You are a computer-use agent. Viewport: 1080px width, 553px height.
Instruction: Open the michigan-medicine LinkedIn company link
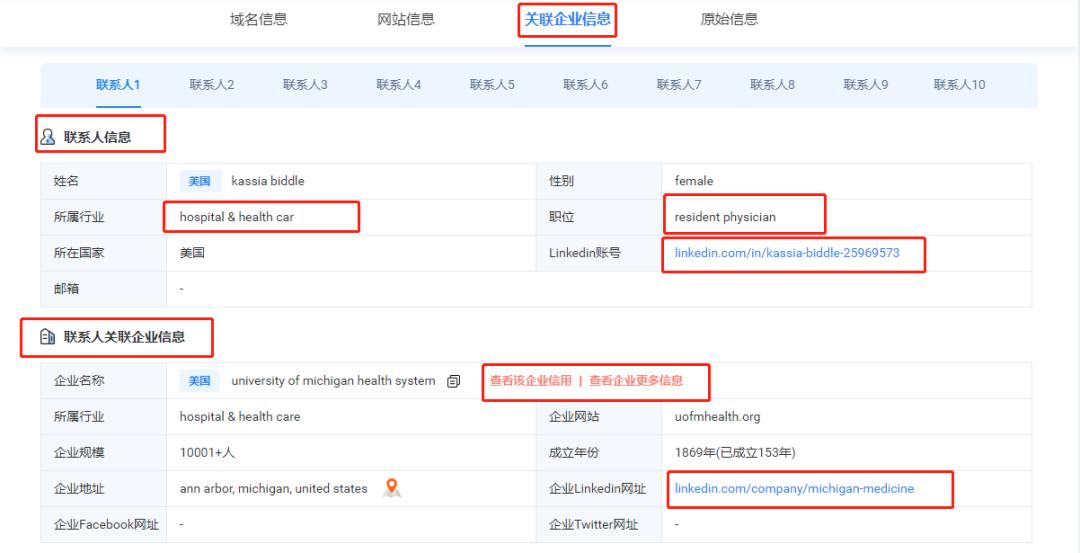(794, 488)
